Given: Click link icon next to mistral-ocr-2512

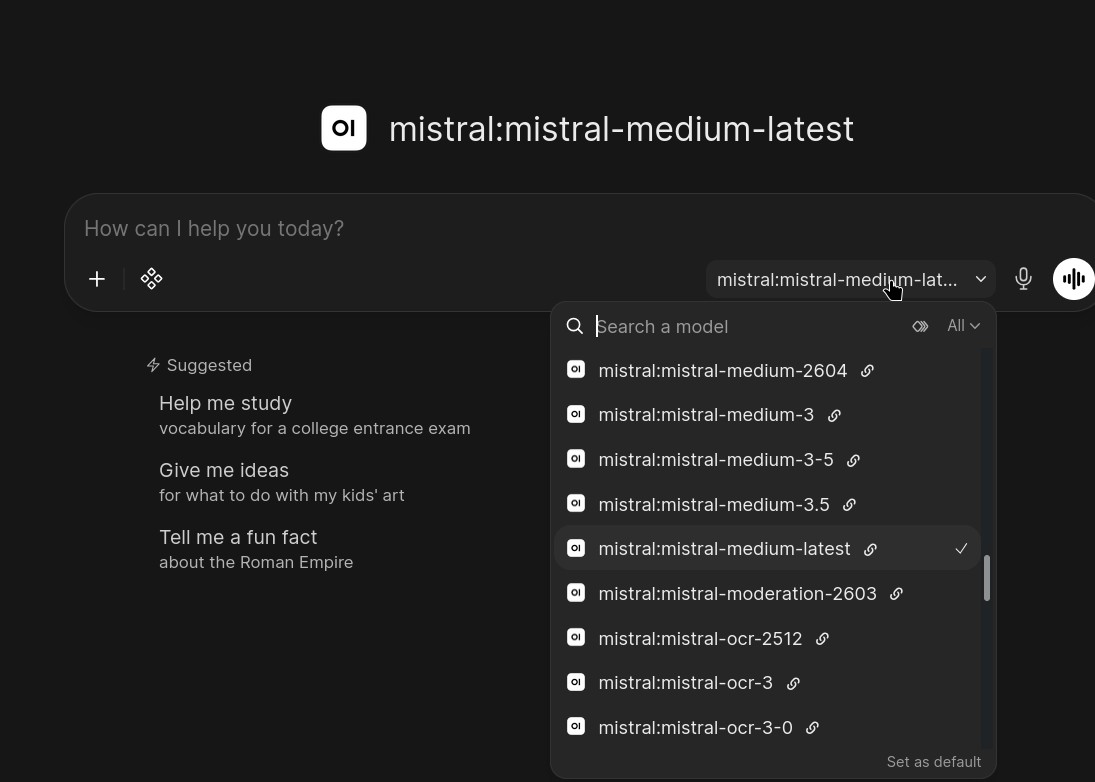Looking at the screenshot, I should pos(822,639).
